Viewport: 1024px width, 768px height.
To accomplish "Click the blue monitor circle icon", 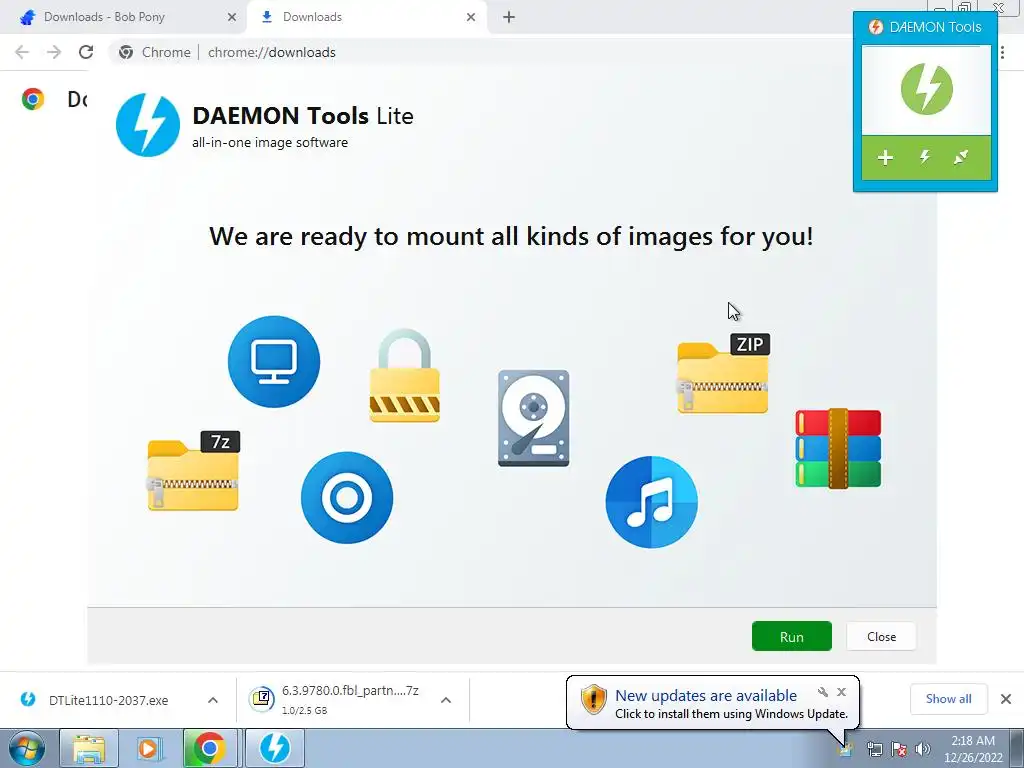I will coord(274,362).
